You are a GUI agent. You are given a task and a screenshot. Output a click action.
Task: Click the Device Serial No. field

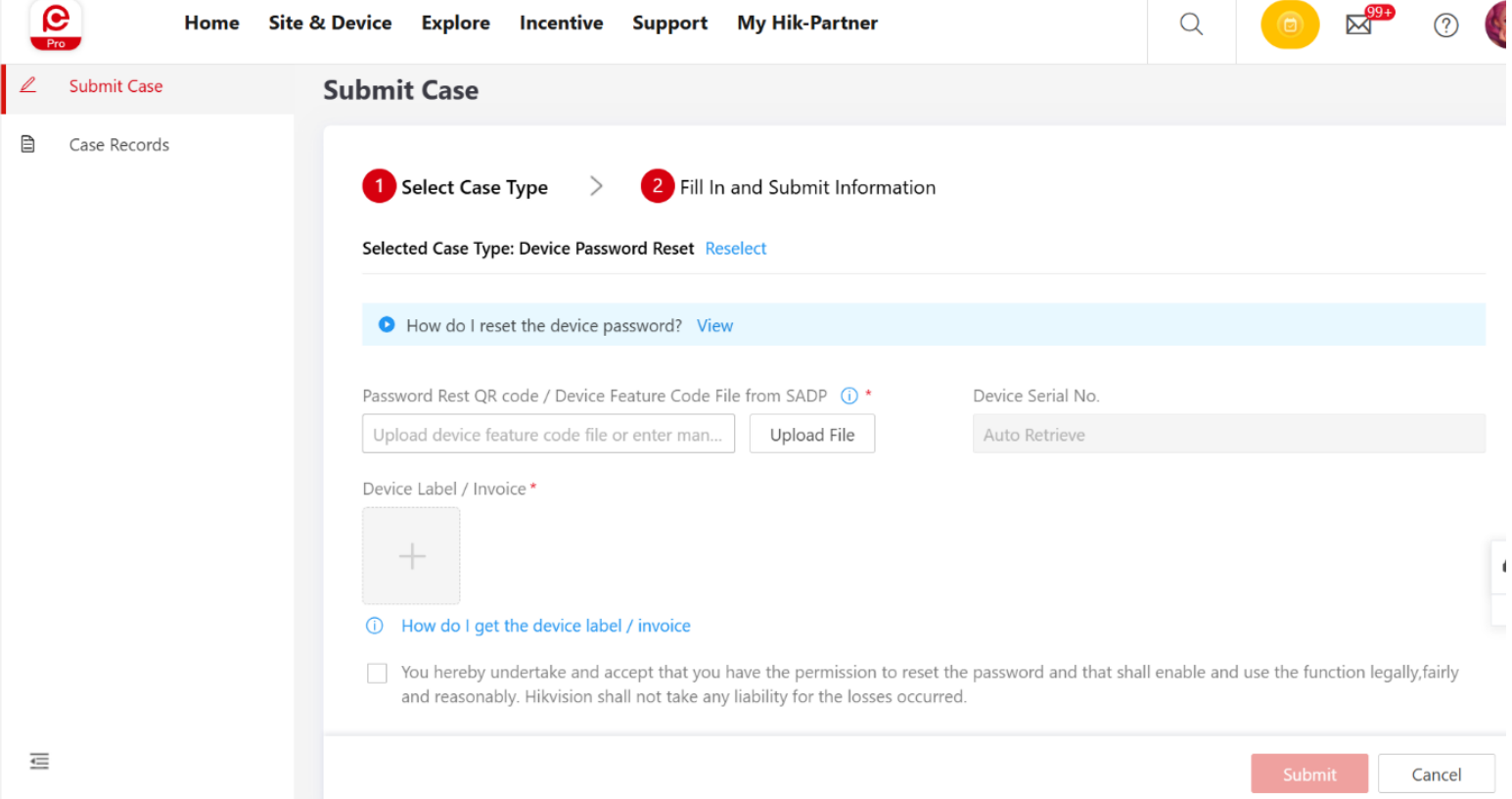point(1228,434)
